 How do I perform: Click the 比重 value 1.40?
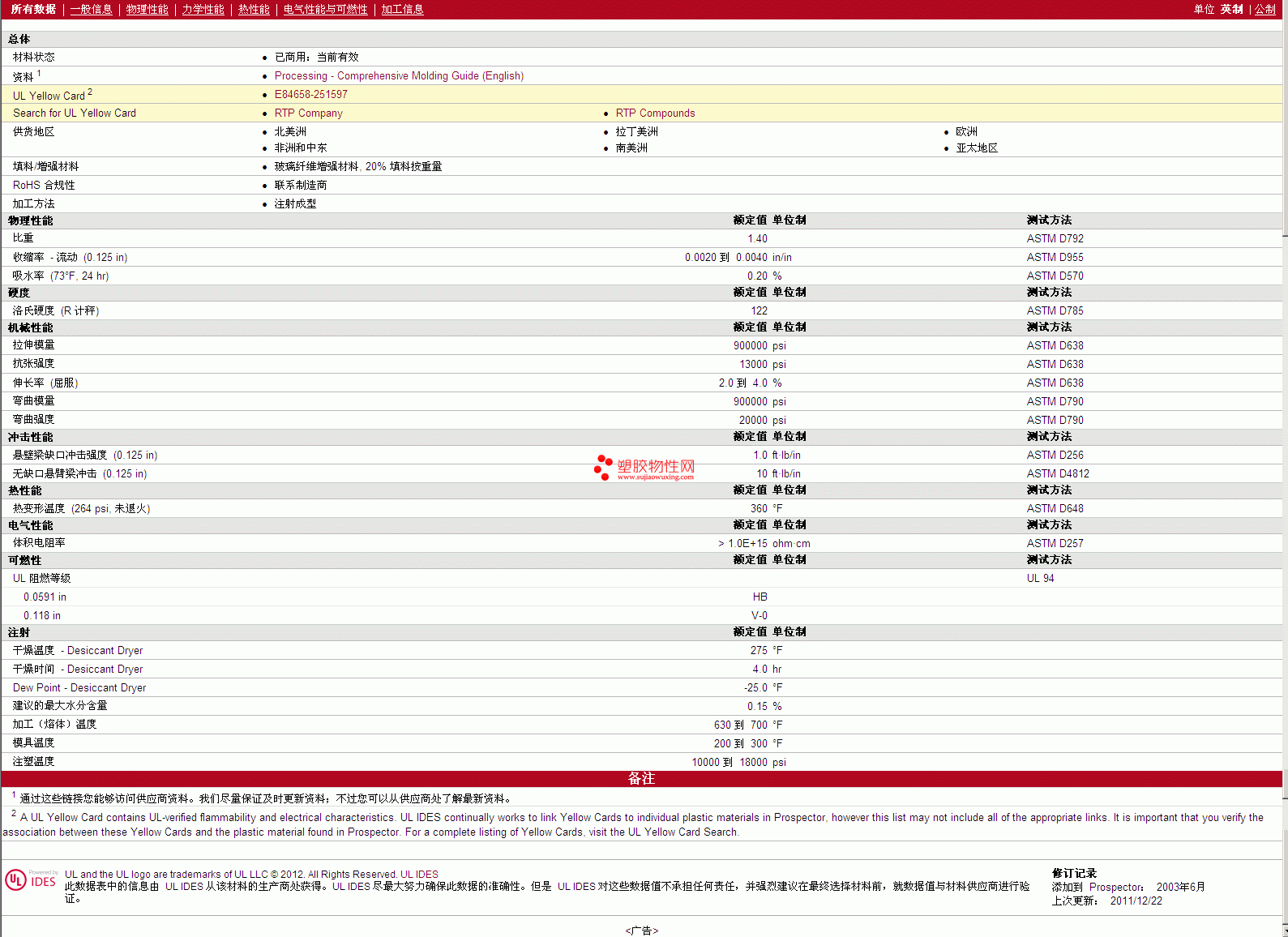click(757, 238)
